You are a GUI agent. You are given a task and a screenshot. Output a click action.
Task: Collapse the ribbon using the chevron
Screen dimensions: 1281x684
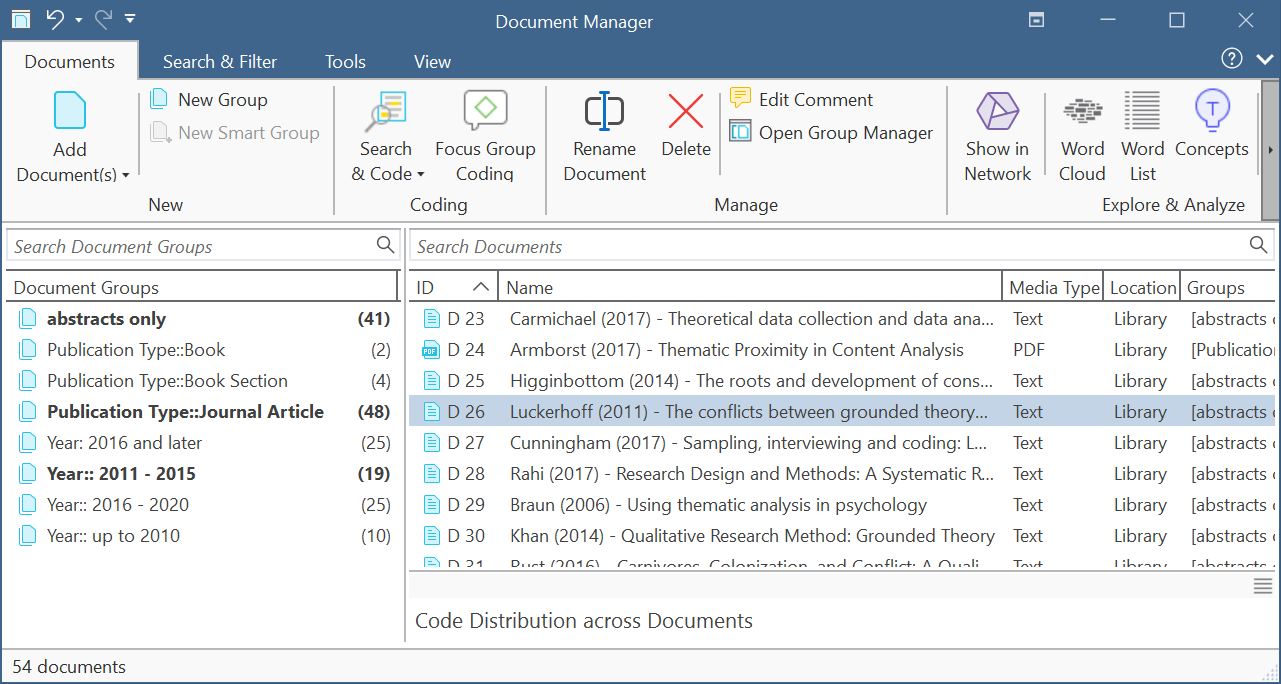pos(1264,60)
